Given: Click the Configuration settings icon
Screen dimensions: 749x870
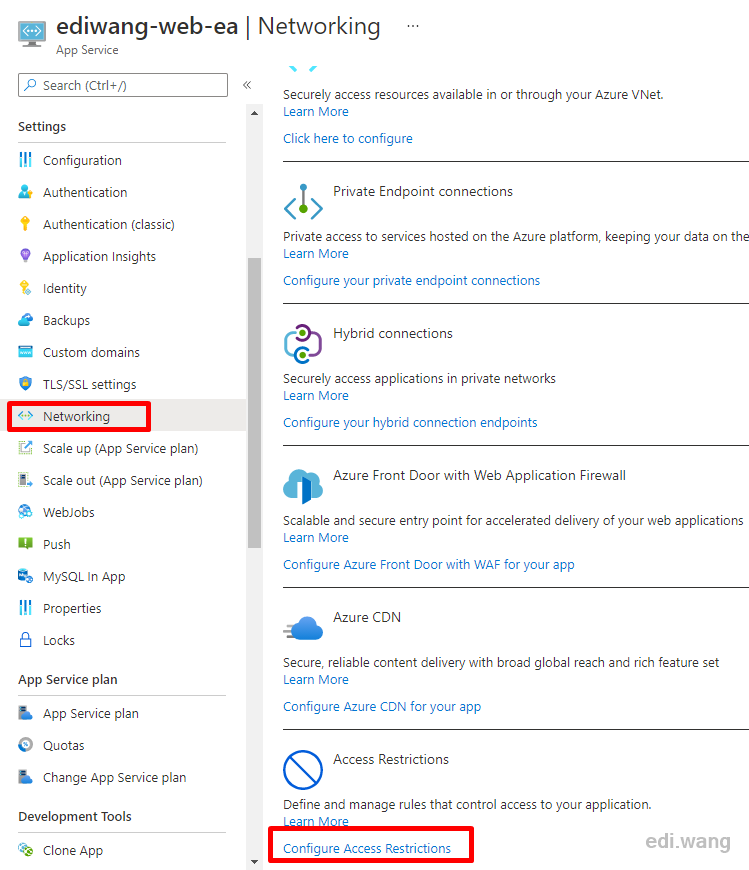Looking at the screenshot, I should (25, 160).
